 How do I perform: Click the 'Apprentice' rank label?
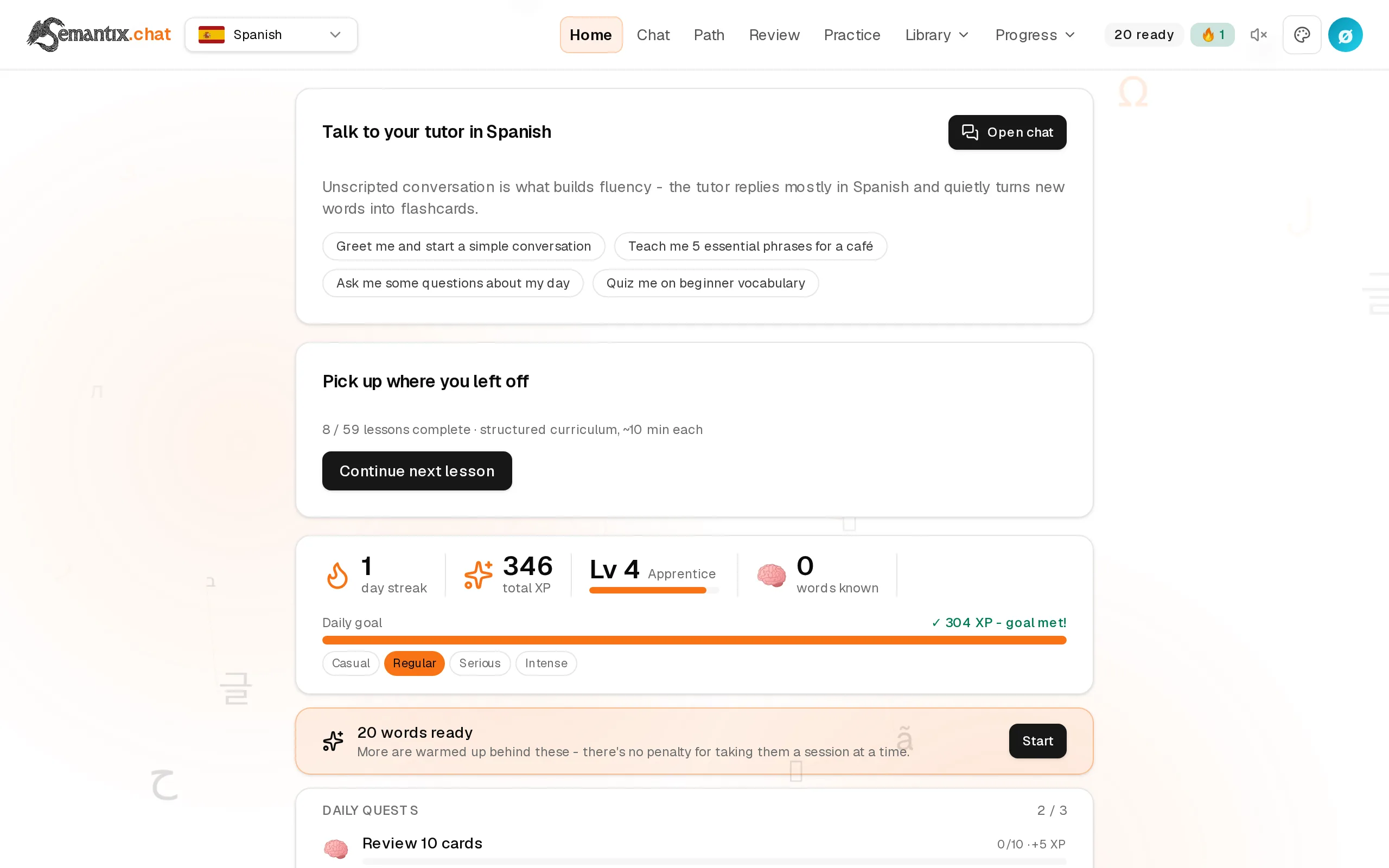[x=681, y=573]
